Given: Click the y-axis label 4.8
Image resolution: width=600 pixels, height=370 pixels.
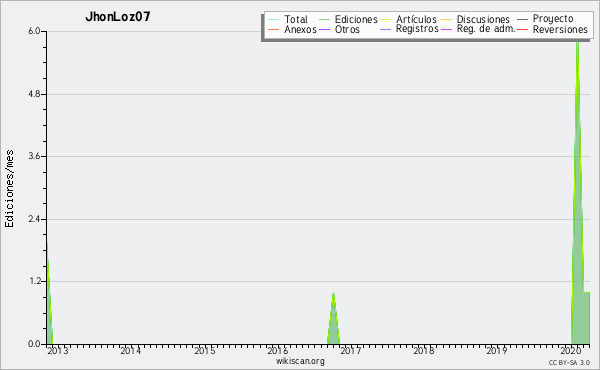Looking at the screenshot, I should (x=34, y=94).
